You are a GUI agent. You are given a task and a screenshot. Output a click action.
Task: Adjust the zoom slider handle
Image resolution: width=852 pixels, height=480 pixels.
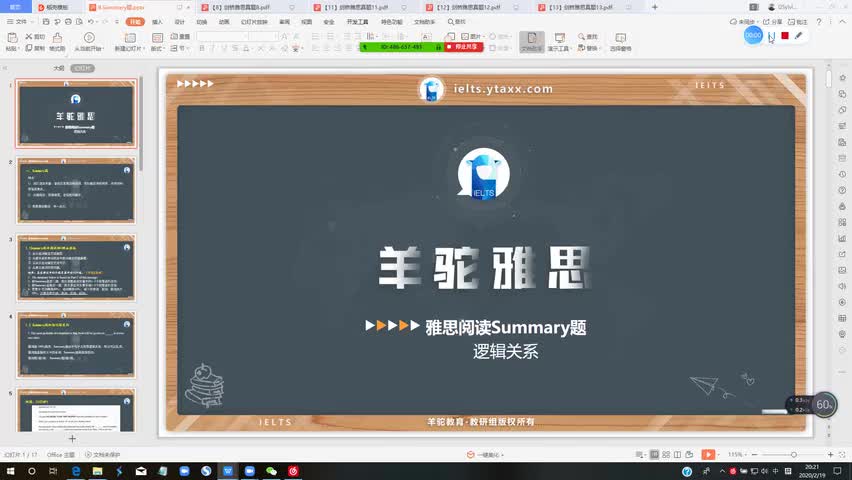point(794,454)
